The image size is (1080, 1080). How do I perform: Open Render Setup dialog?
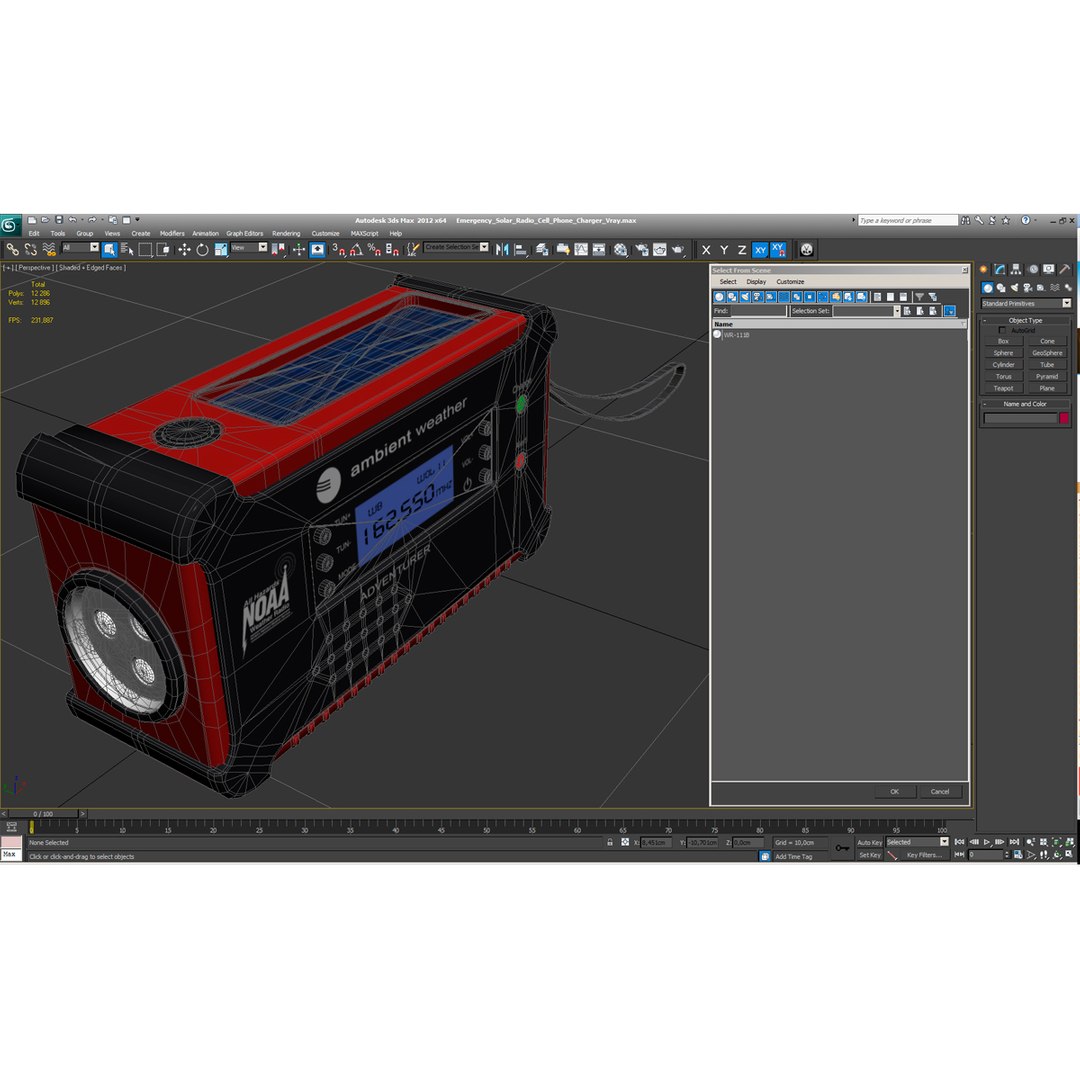(642, 249)
